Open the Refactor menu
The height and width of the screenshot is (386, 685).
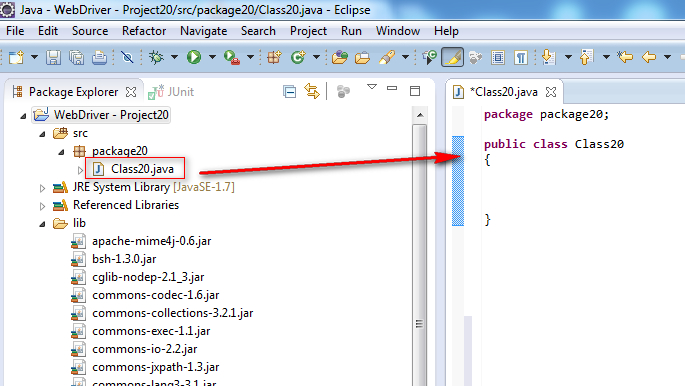coord(144,31)
